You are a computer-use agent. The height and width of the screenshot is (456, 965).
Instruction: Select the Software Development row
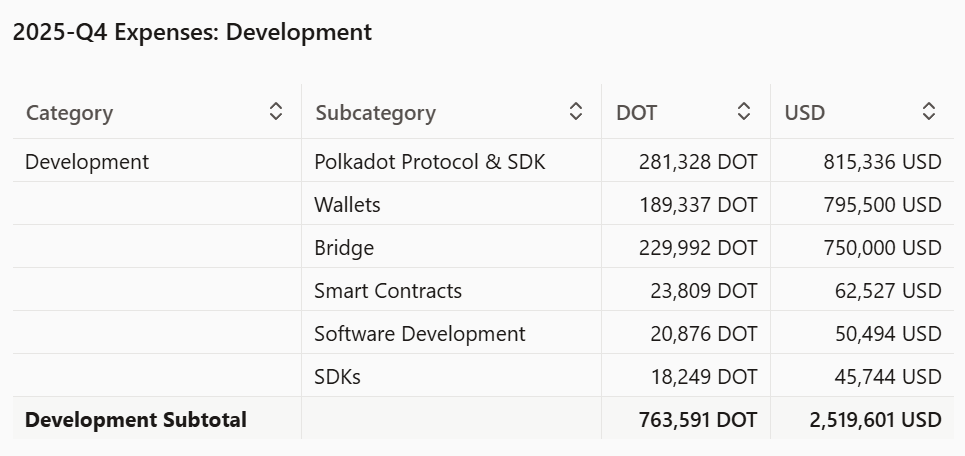[x=419, y=334]
